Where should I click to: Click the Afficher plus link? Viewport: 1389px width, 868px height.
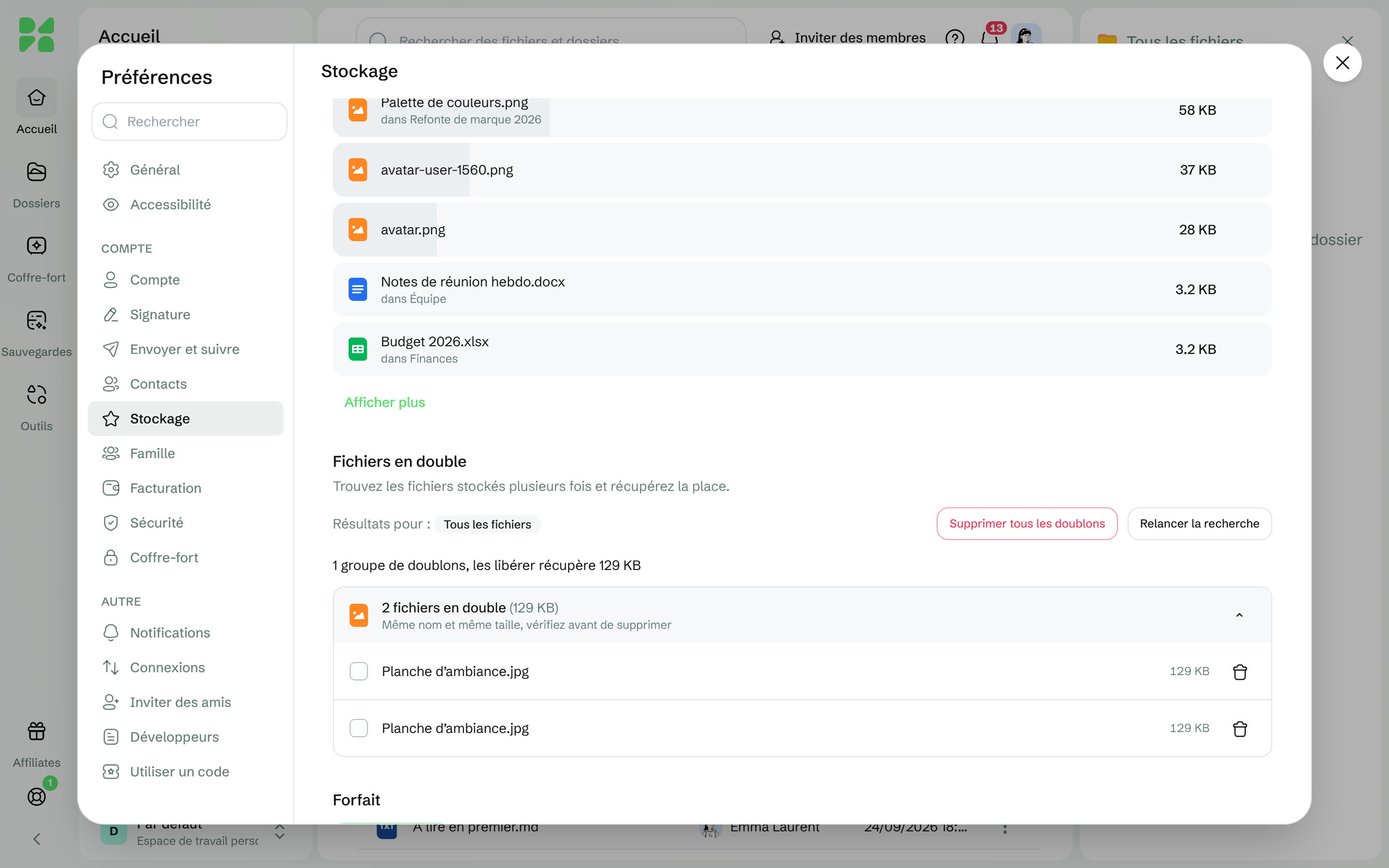click(x=384, y=403)
